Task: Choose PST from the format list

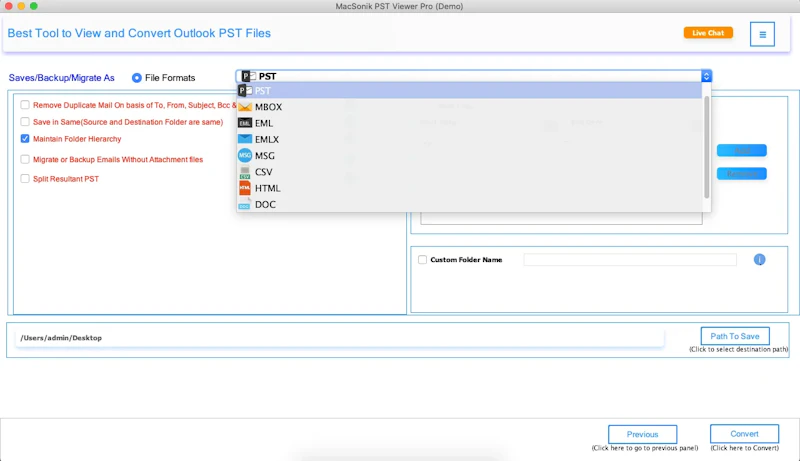Action: pyautogui.click(x=469, y=91)
